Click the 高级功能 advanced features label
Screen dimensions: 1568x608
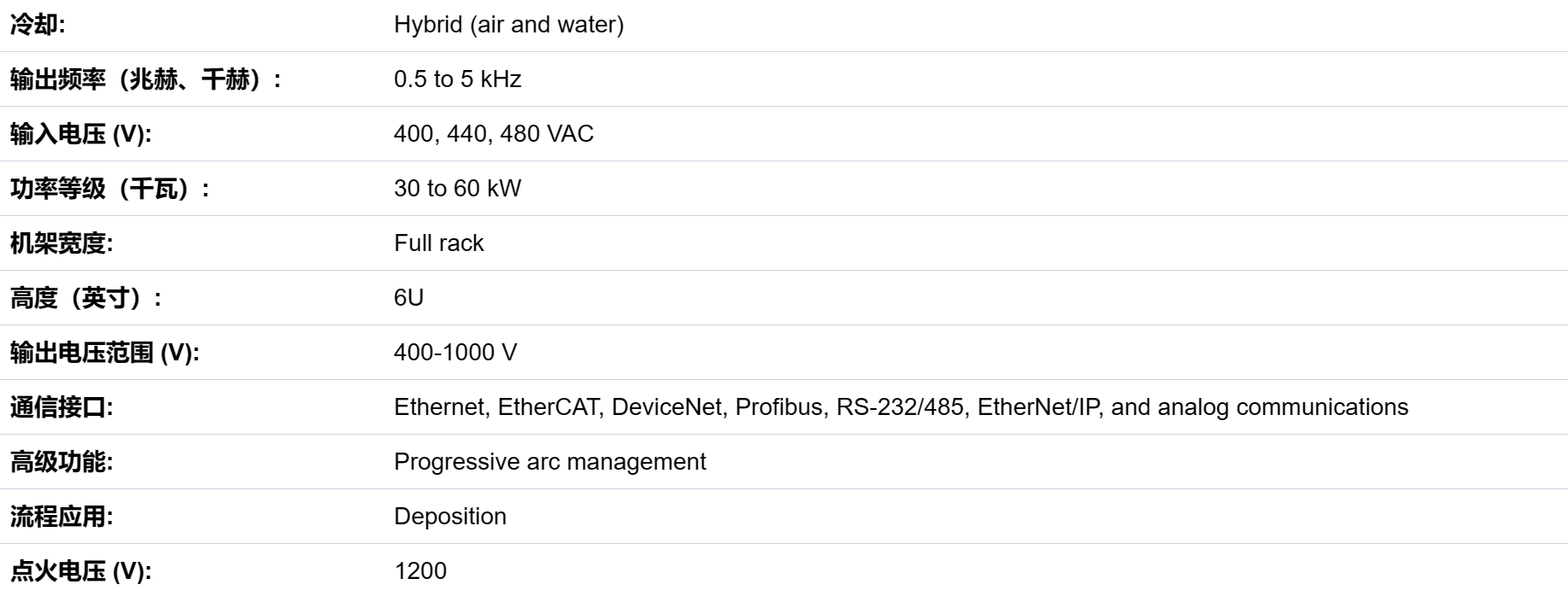pos(62,462)
